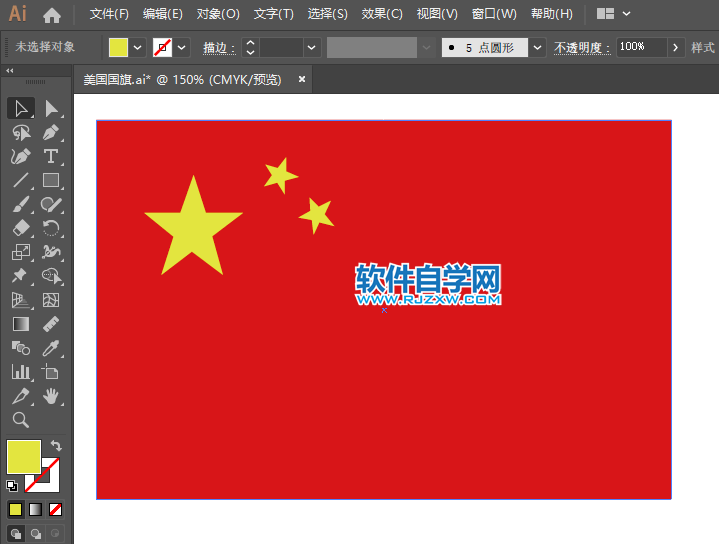This screenshot has height=544, width=719.
Task: Open the 文字(T) menu
Action: pyautogui.click(x=274, y=14)
